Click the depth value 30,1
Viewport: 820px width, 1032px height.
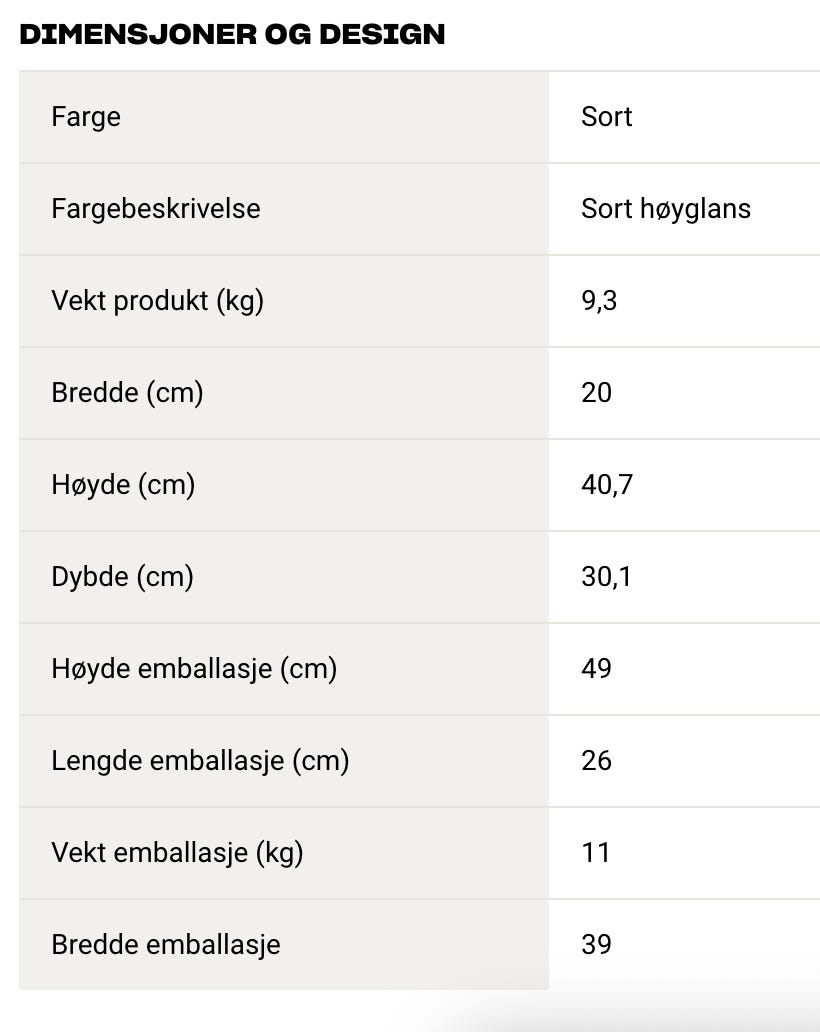coord(605,577)
